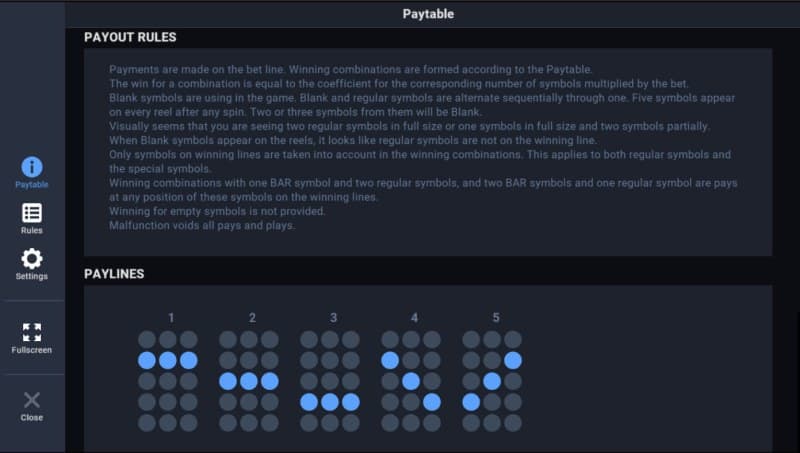Click the number 5 above last payline
The width and height of the screenshot is (800, 453).
click(x=496, y=318)
